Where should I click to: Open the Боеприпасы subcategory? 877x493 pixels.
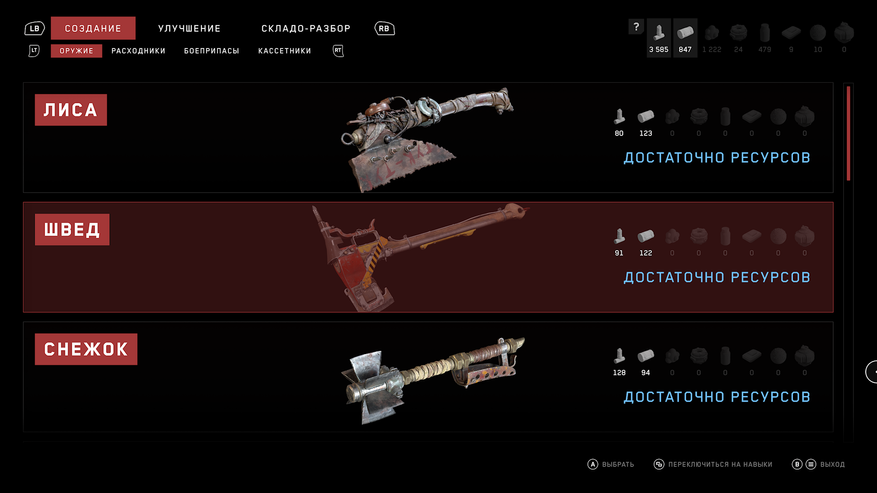(x=211, y=51)
